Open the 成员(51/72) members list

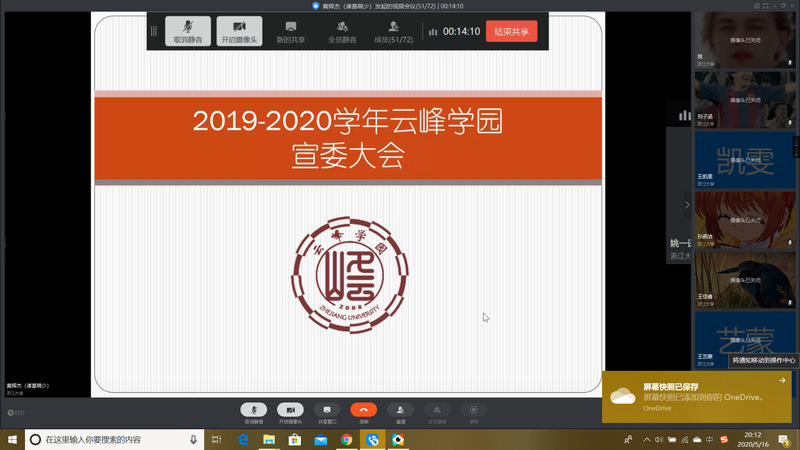click(393, 32)
